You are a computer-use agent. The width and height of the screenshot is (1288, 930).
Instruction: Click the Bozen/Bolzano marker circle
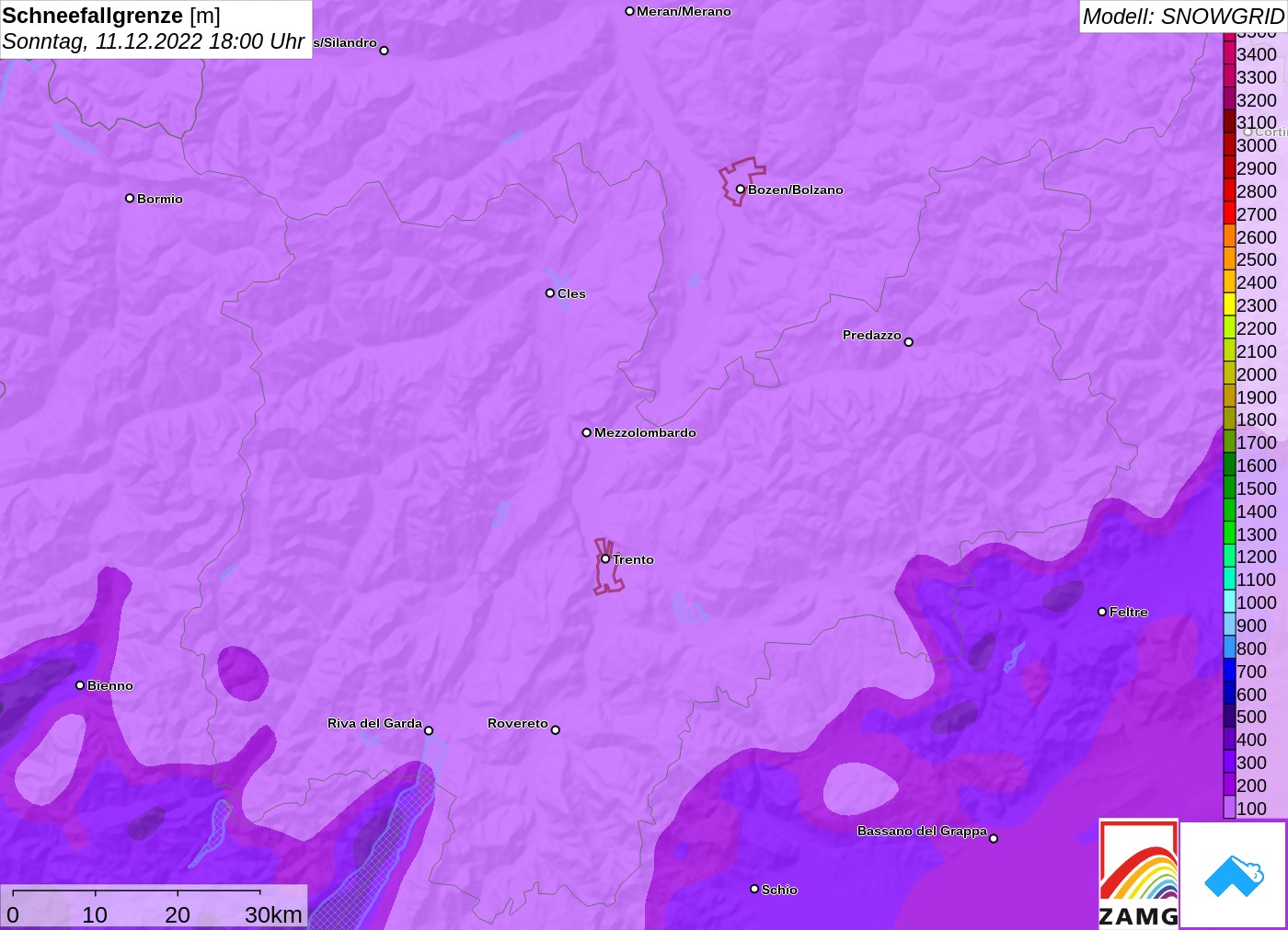click(740, 189)
